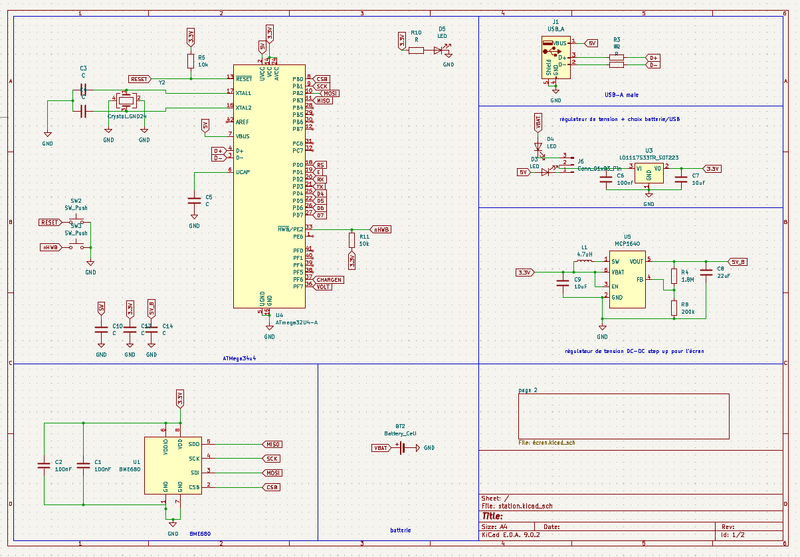This screenshot has width=800, height=557.
Task: Click the RESET label at switch SW2
Action: click(49, 222)
